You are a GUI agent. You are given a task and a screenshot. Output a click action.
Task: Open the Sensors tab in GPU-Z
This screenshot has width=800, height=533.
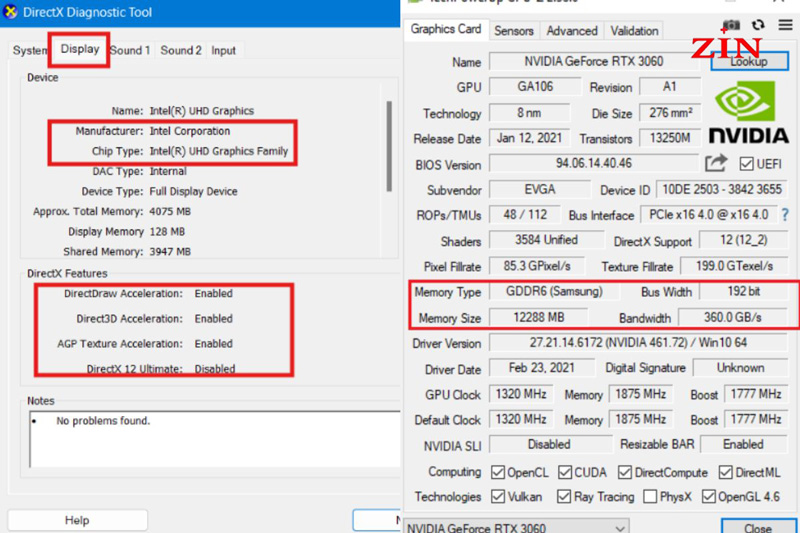(x=514, y=31)
